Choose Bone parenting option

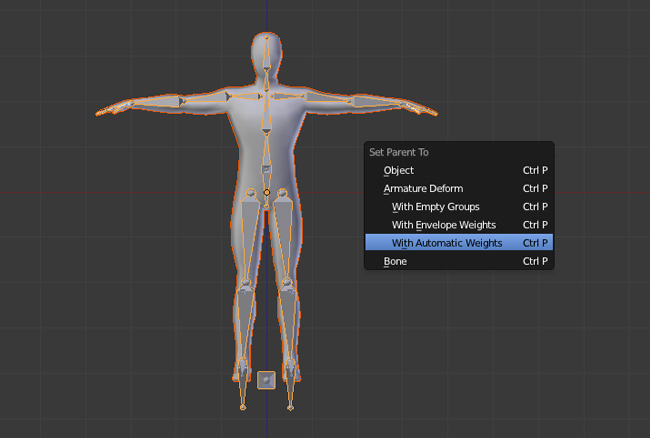[x=459, y=261]
